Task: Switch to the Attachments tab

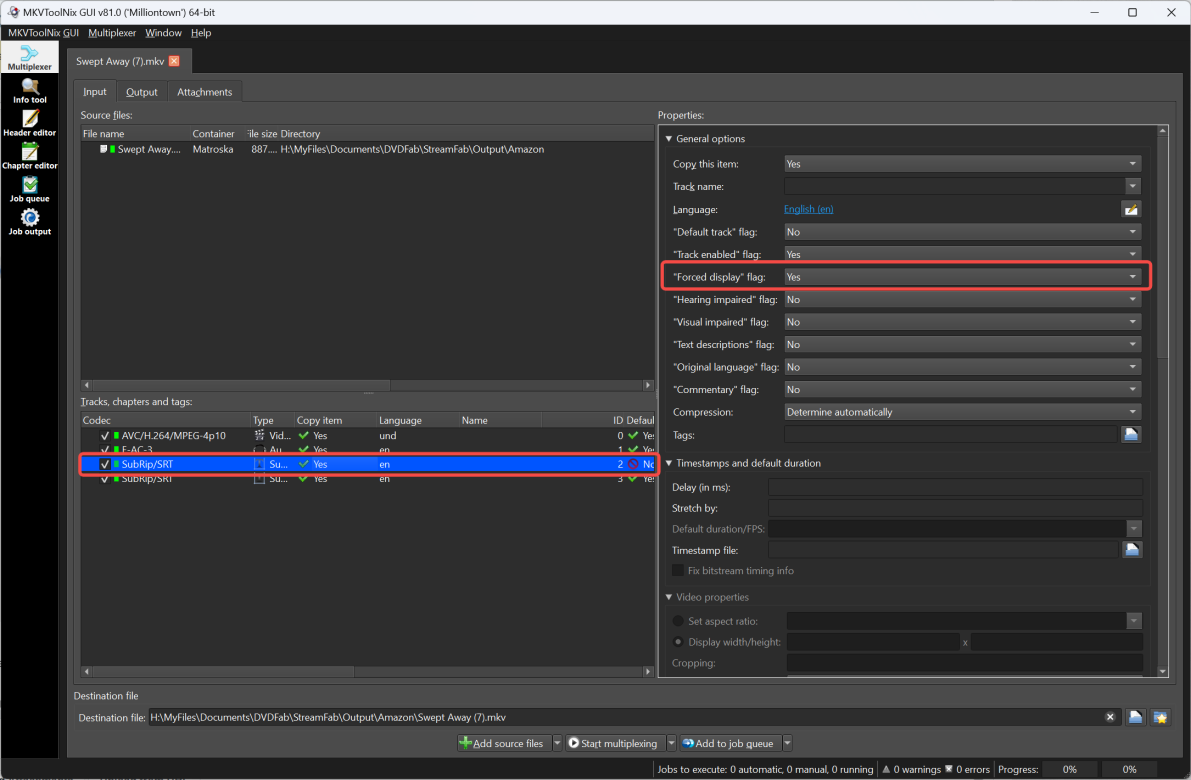Action: (x=204, y=92)
